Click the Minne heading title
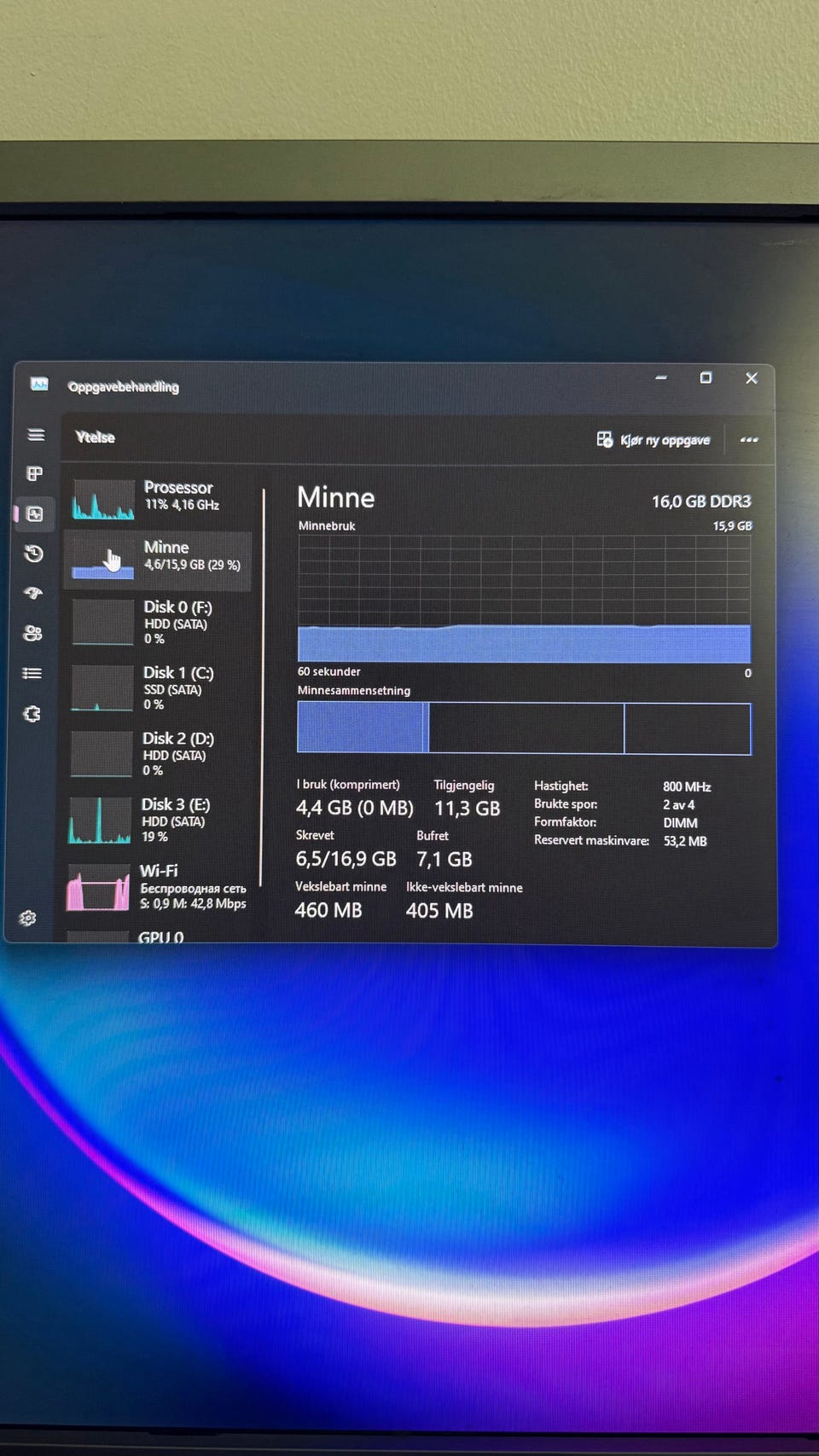 pyautogui.click(x=335, y=498)
